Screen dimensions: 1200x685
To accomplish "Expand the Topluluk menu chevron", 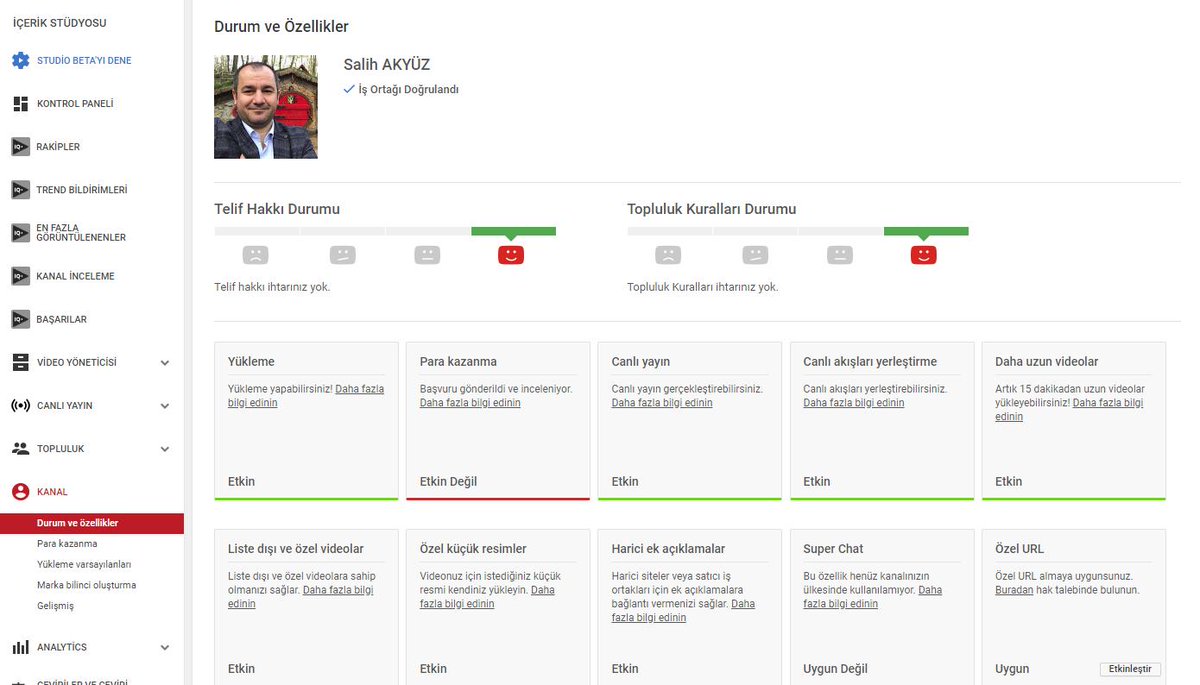I will pos(165,449).
